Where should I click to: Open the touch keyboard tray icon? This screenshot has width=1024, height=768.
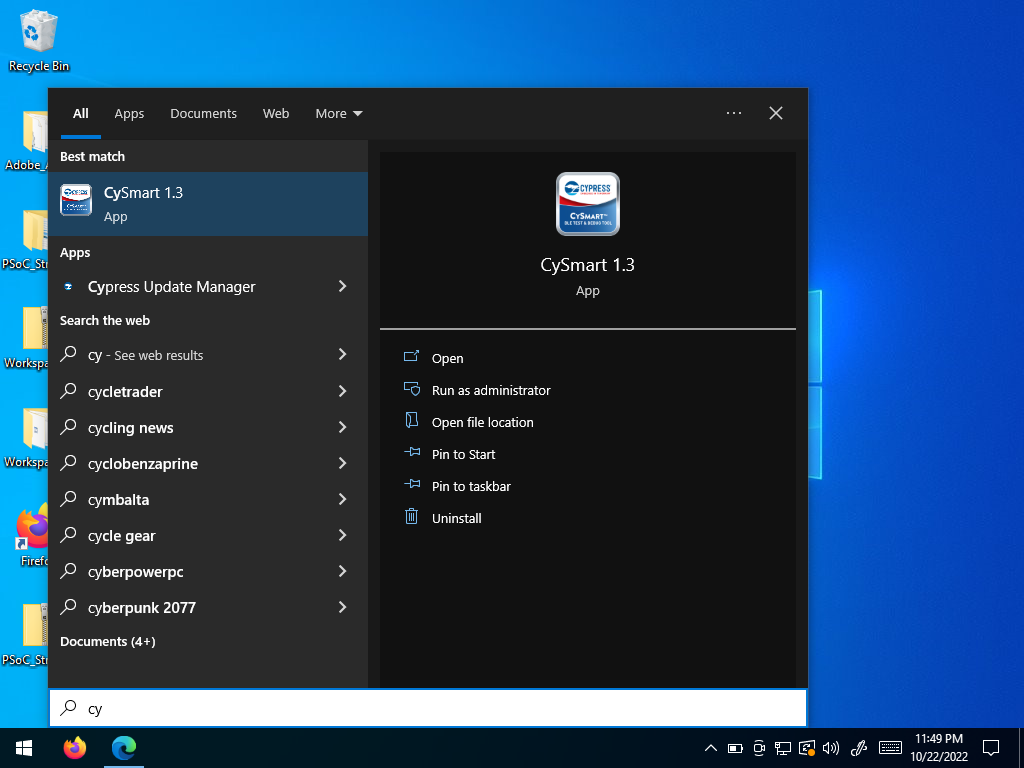[890, 748]
